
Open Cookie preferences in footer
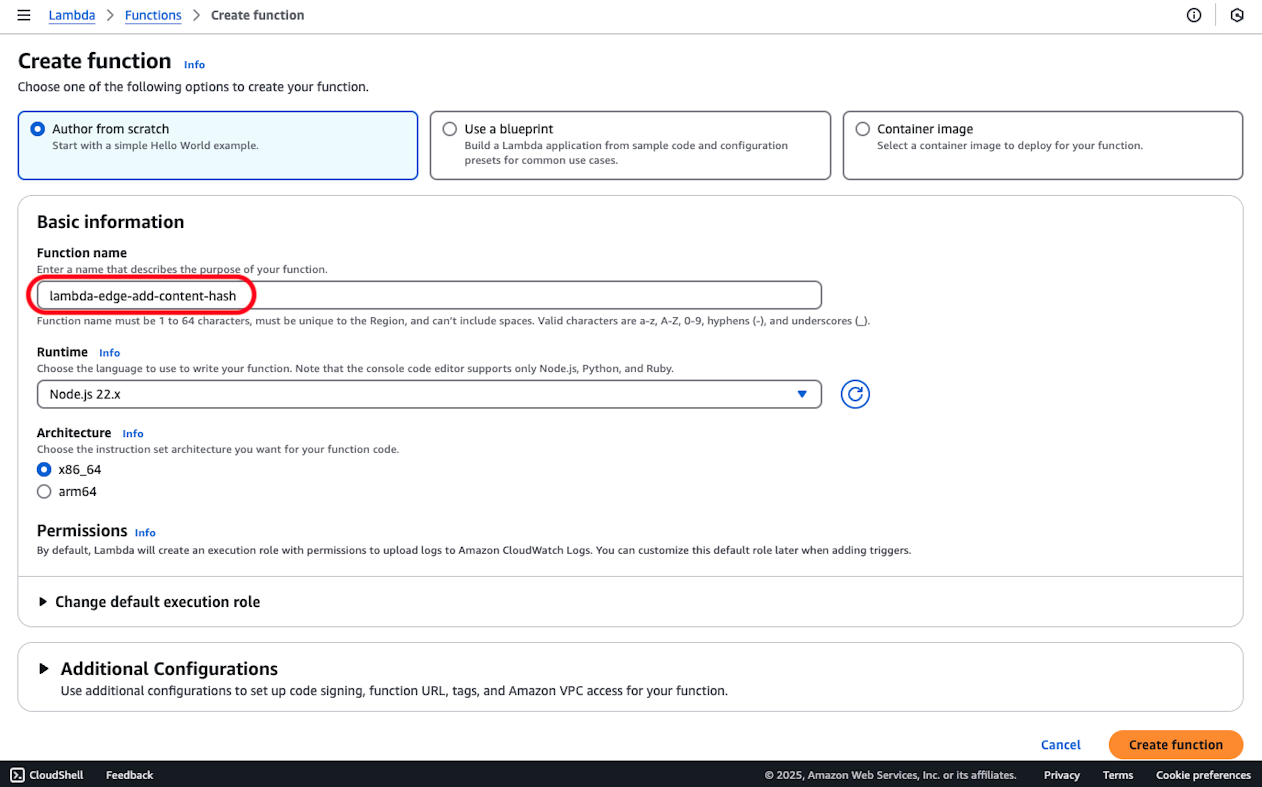[1203, 775]
